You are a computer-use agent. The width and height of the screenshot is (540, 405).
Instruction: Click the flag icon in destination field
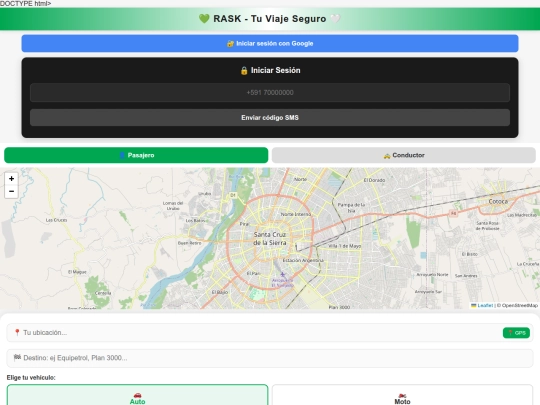(17, 357)
